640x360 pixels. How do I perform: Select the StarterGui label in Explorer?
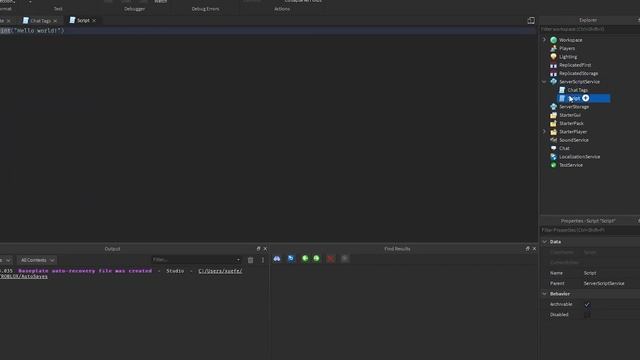point(570,115)
